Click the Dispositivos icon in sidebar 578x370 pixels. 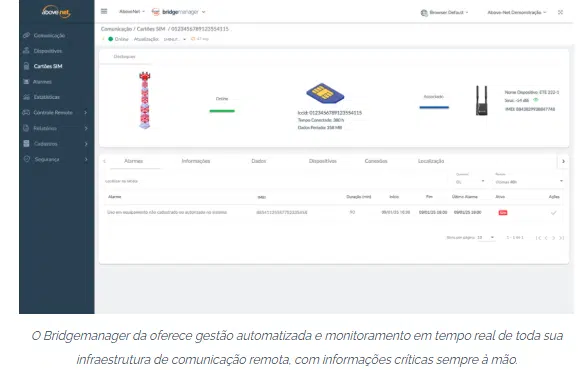(26, 51)
